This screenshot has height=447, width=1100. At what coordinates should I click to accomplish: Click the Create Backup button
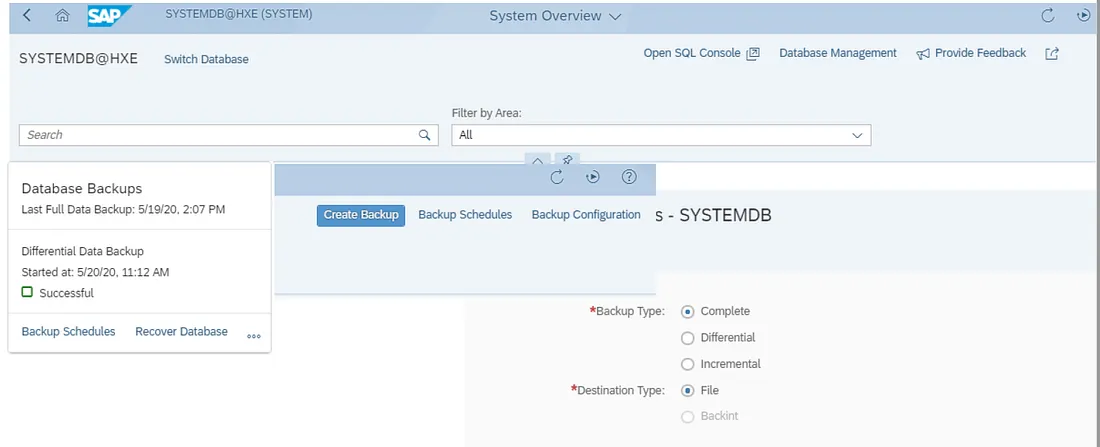[361, 215]
